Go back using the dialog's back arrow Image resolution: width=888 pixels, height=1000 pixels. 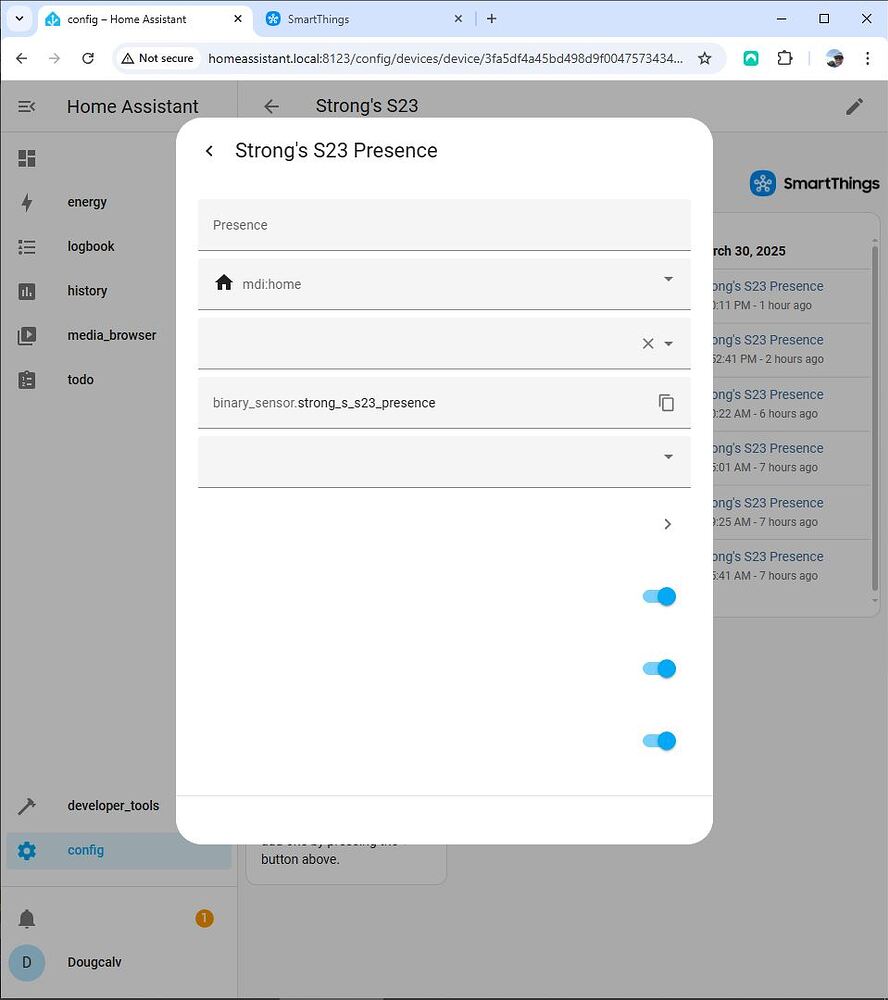click(209, 150)
